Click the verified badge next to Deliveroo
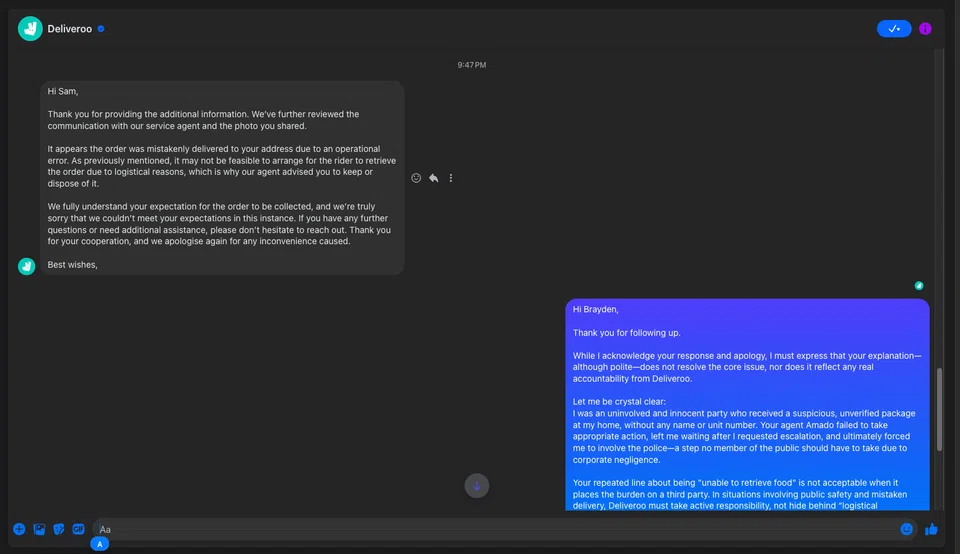Viewport: 960px width, 554px height. point(101,29)
